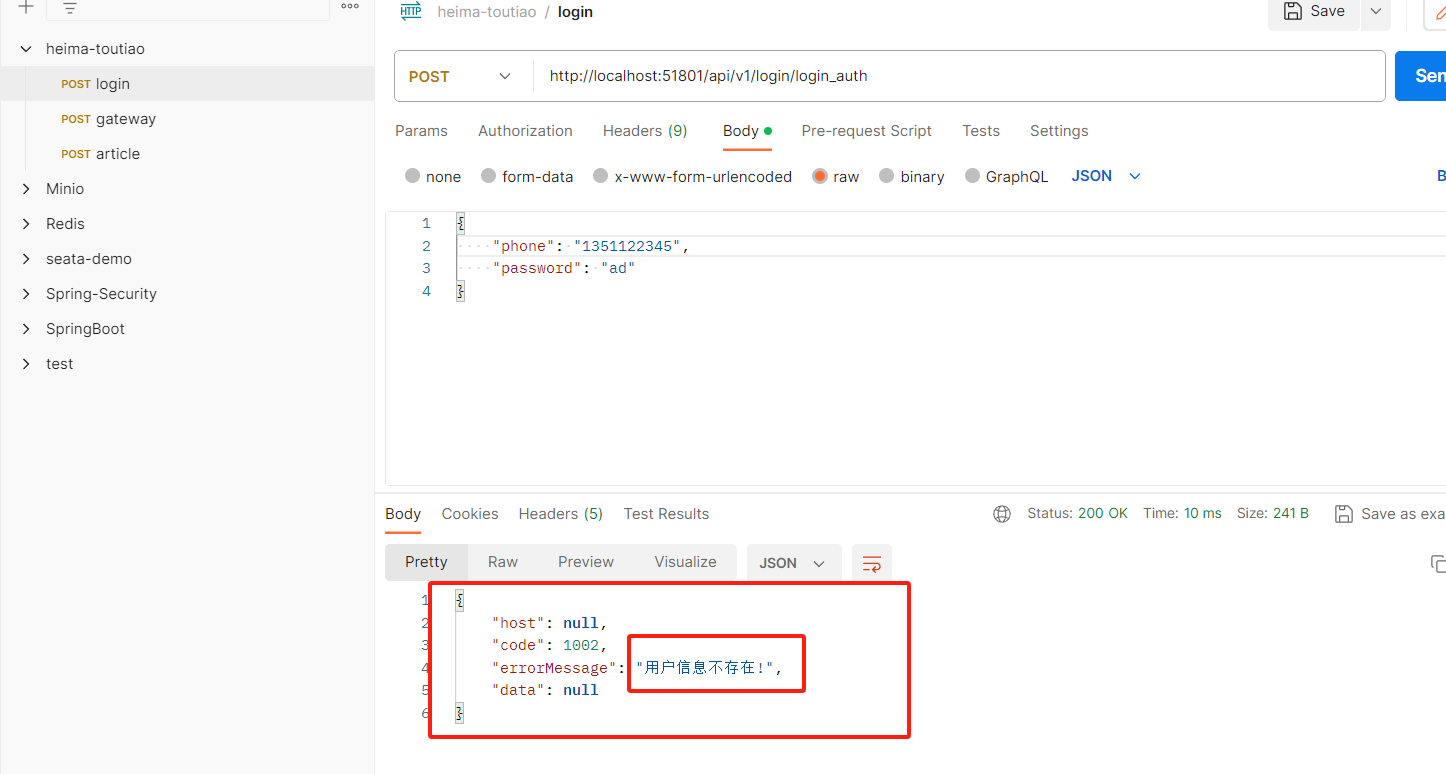Expand the Redis collection
Viewport: 1446px width, 774px height.
[x=27, y=224]
